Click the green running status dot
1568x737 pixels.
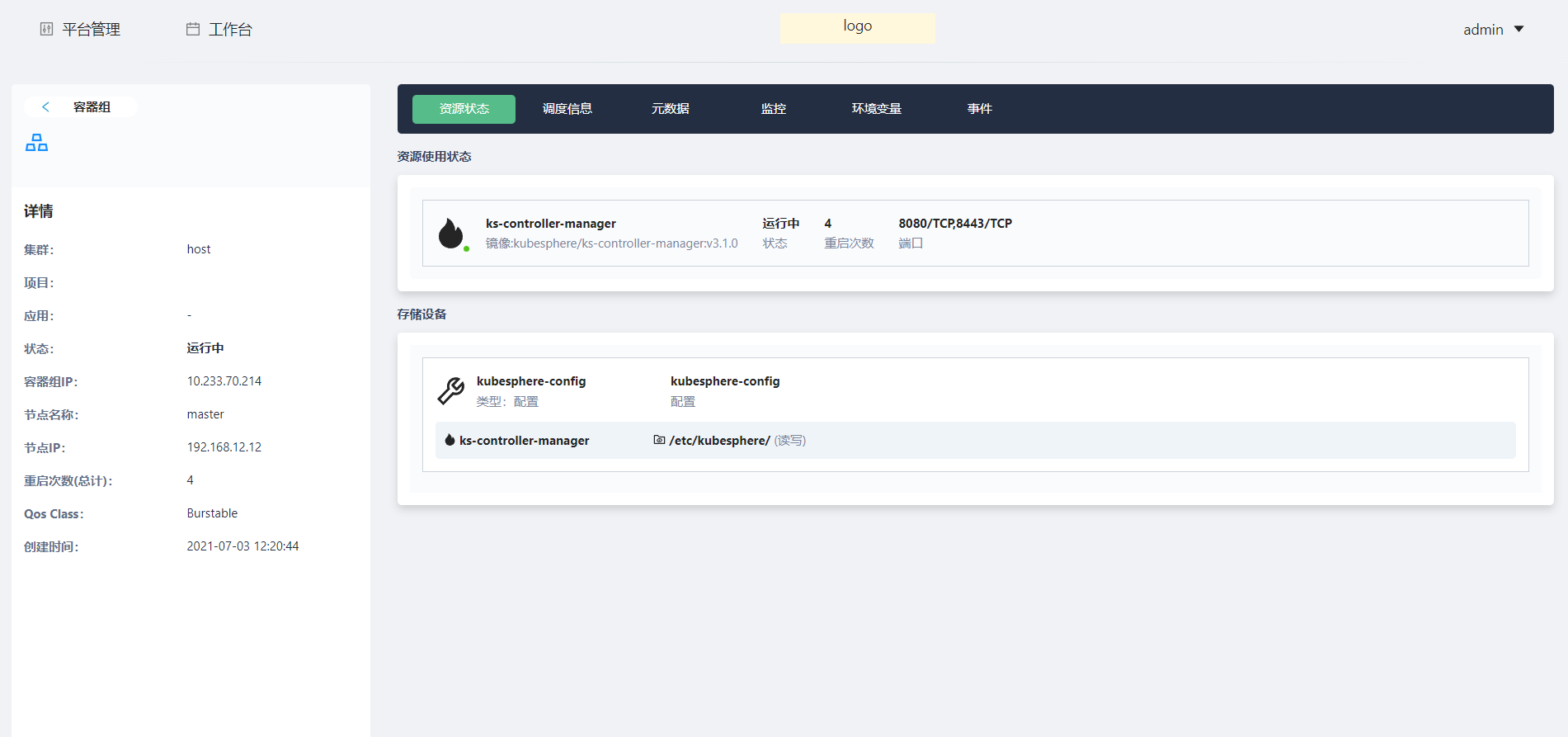tap(467, 248)
